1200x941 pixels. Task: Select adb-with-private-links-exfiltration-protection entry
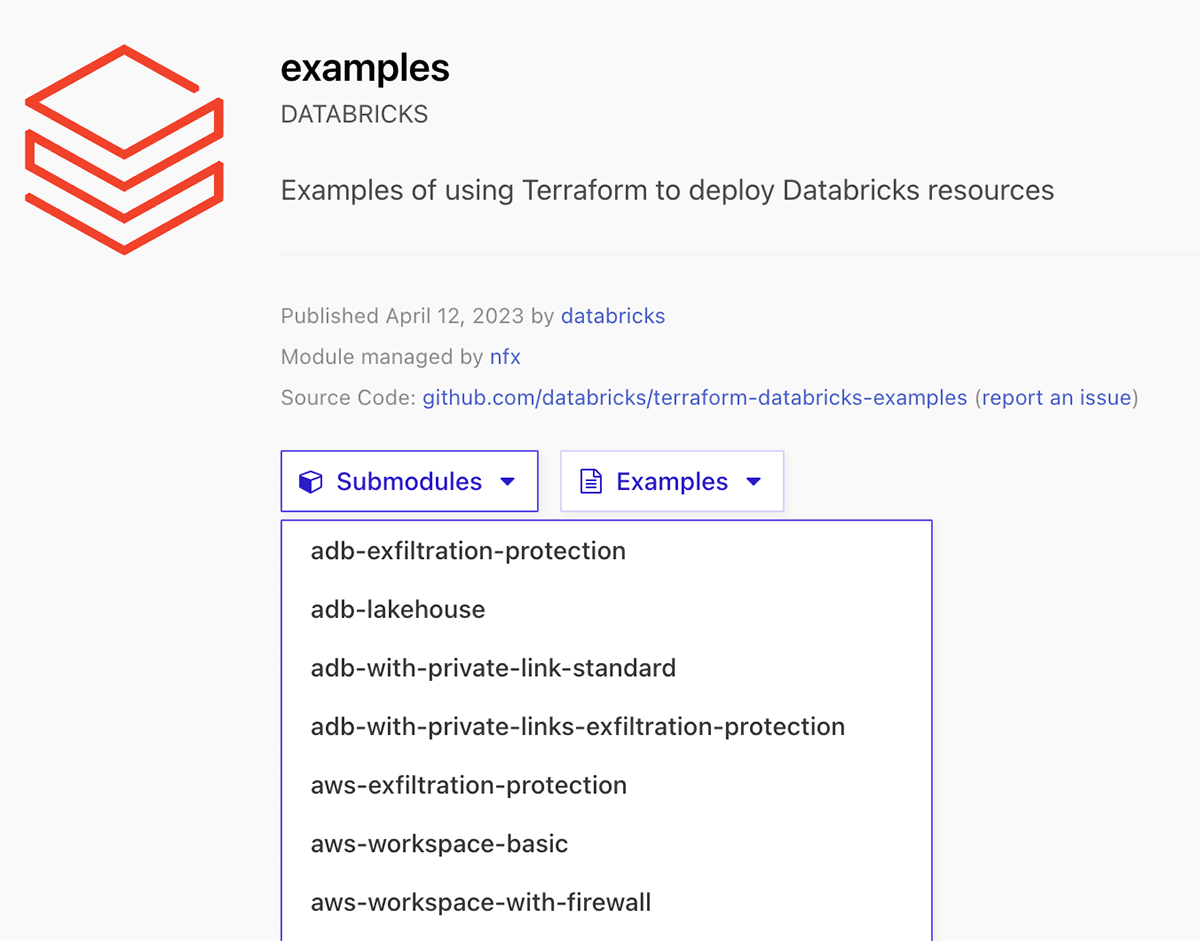click(x=577, y=727)
